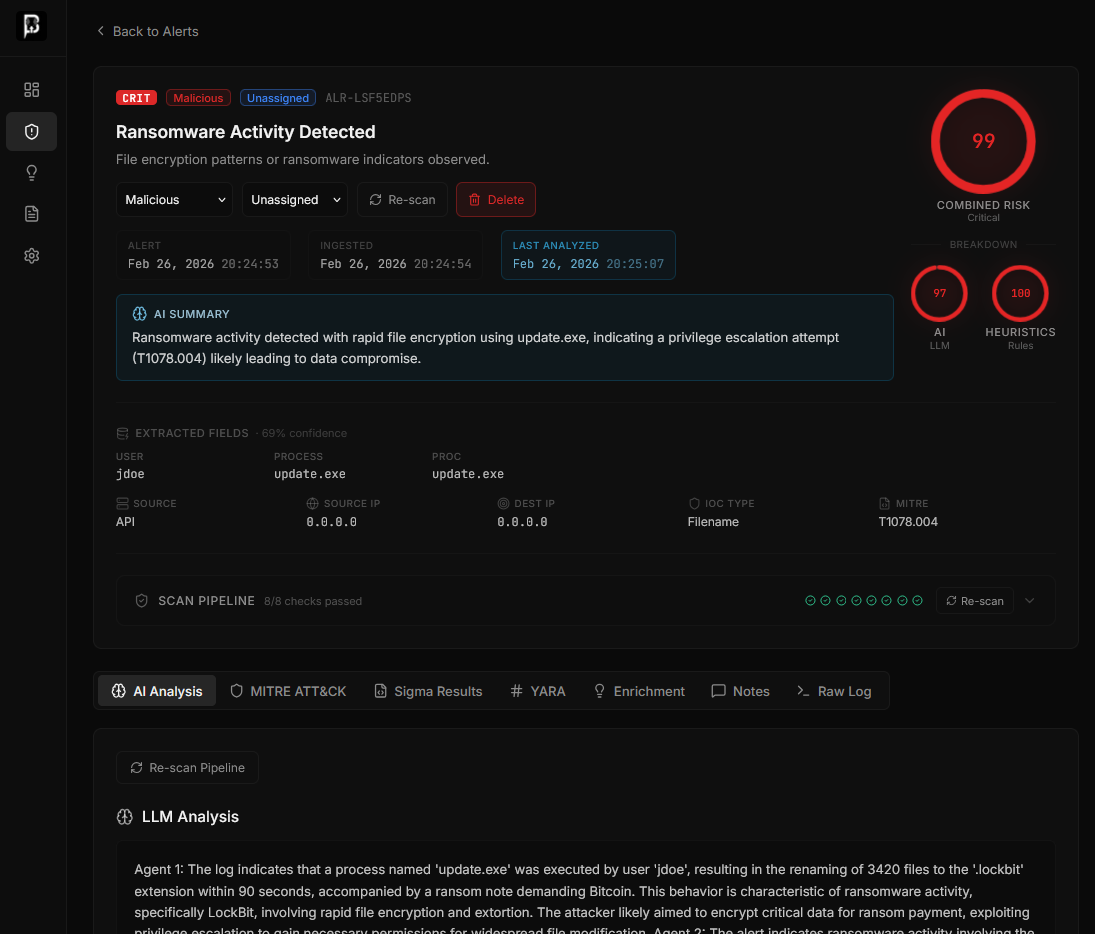Click the red Malicious status badge

coord(198,98)
